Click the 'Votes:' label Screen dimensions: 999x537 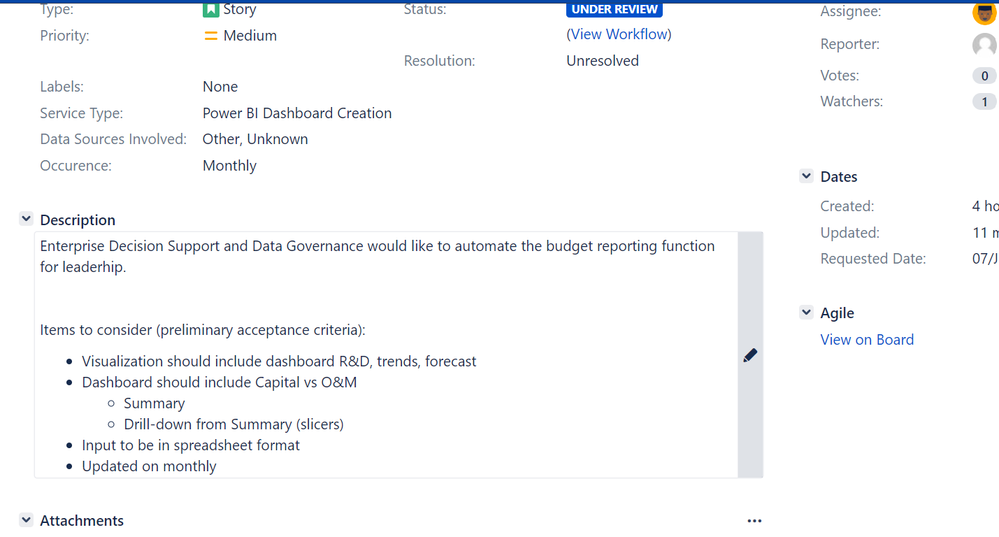tap(840, 76)
